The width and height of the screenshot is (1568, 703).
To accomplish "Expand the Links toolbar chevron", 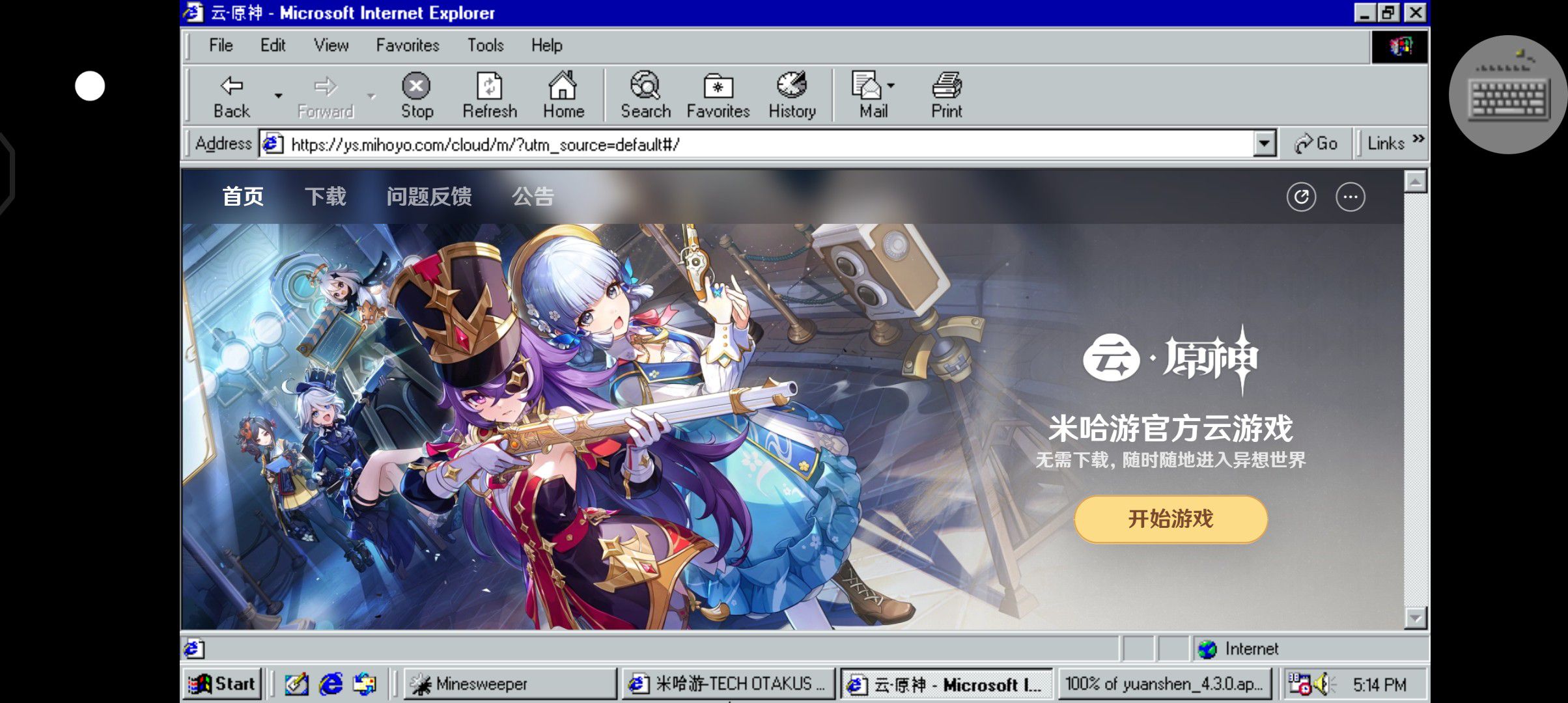I will coord(1419,139).
